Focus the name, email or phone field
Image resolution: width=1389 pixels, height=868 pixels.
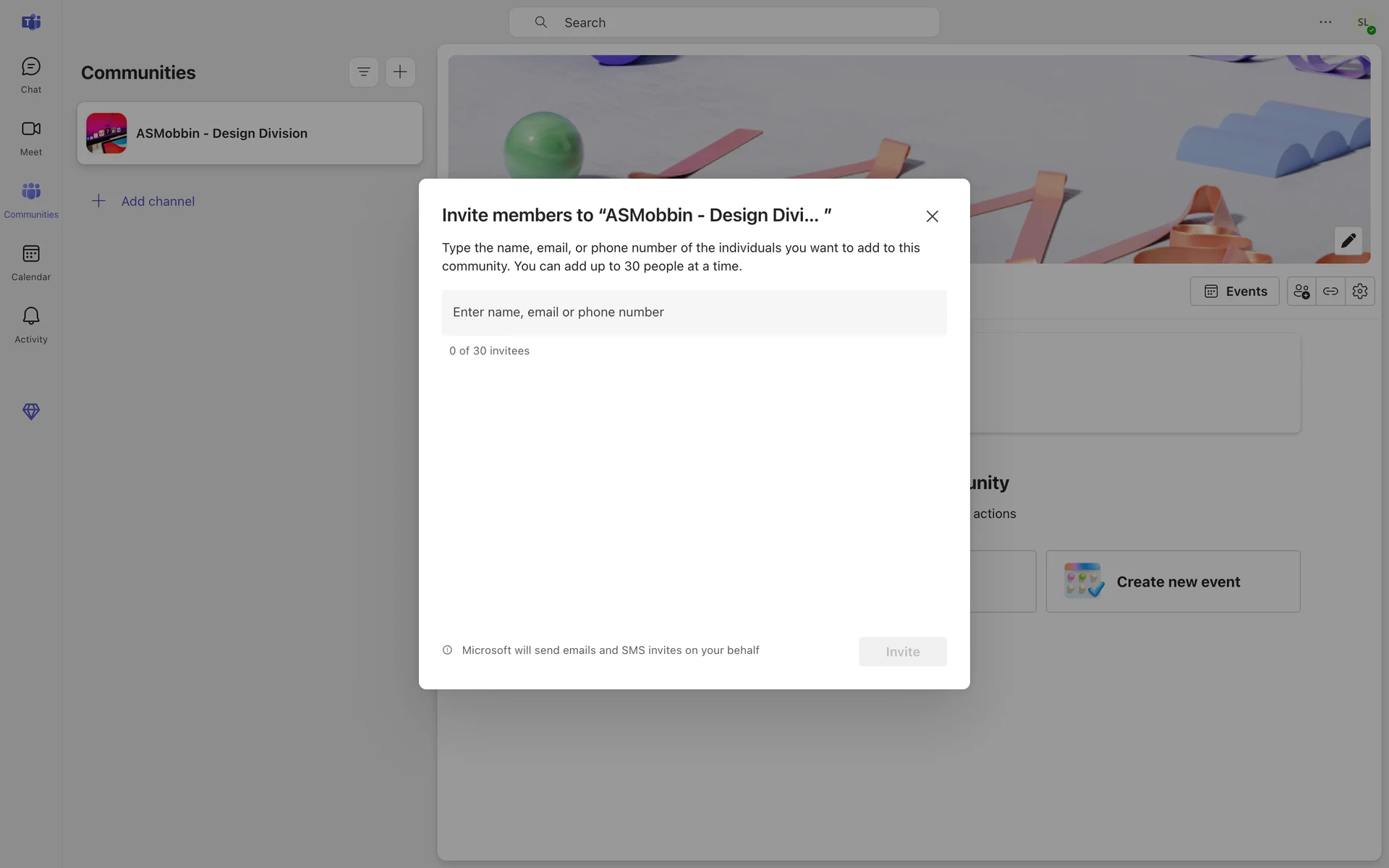[694, 312]
